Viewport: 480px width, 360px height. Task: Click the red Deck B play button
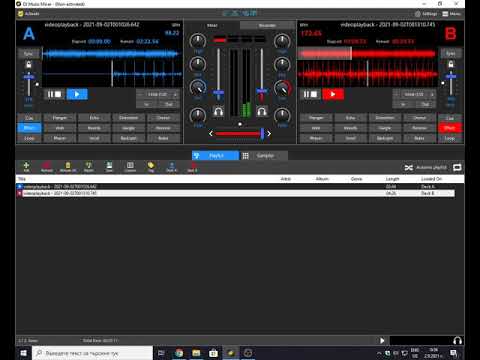point(333,94)
